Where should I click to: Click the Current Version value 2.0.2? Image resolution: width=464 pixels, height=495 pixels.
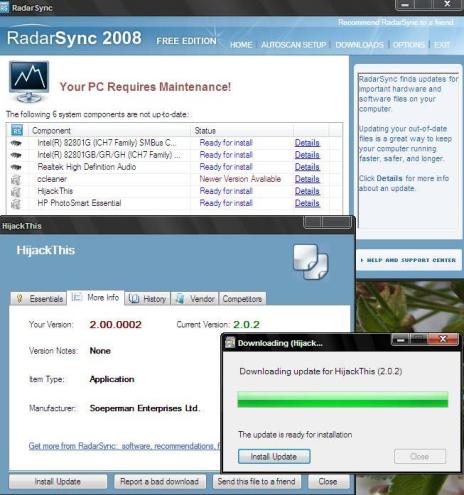(x=246, y=325)
